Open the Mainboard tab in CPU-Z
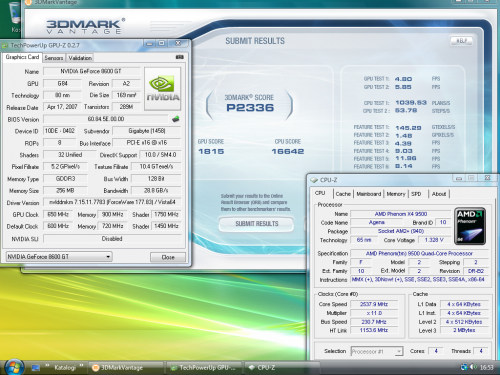500x375 pixels. pyautogui.click(x=368, y=194)
